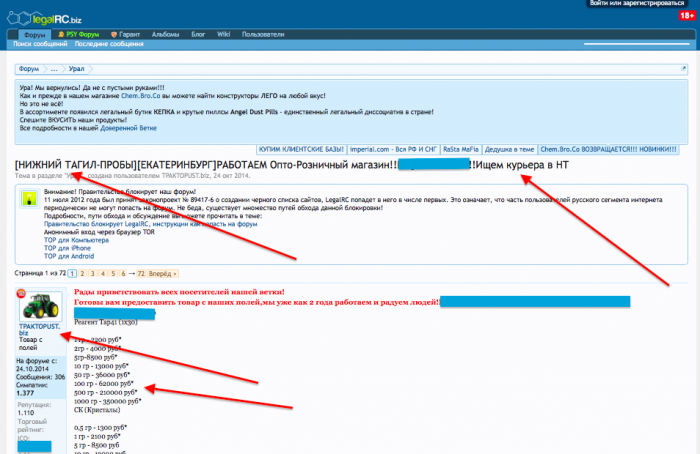Open the Пользователи menu
The image size is (700, 454).
coord(264,34)
